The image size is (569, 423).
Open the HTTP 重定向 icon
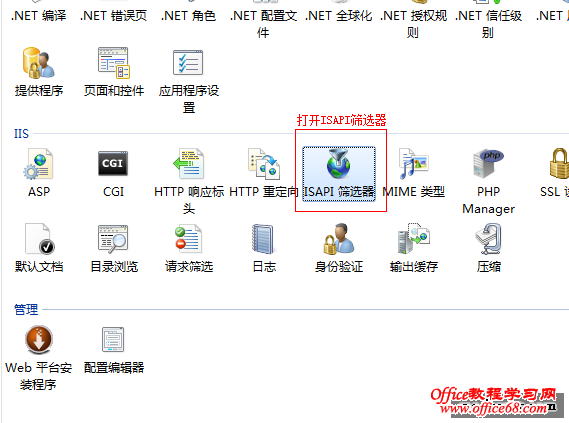(x=264, y=164)
